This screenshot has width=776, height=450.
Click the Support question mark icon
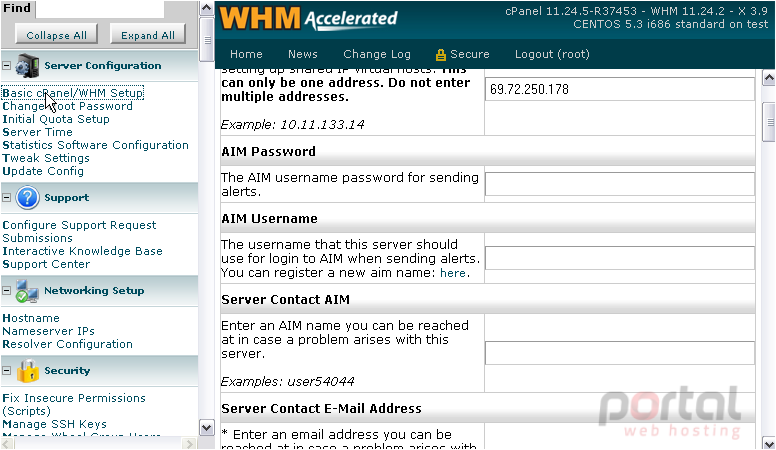(x=27, y=198)
